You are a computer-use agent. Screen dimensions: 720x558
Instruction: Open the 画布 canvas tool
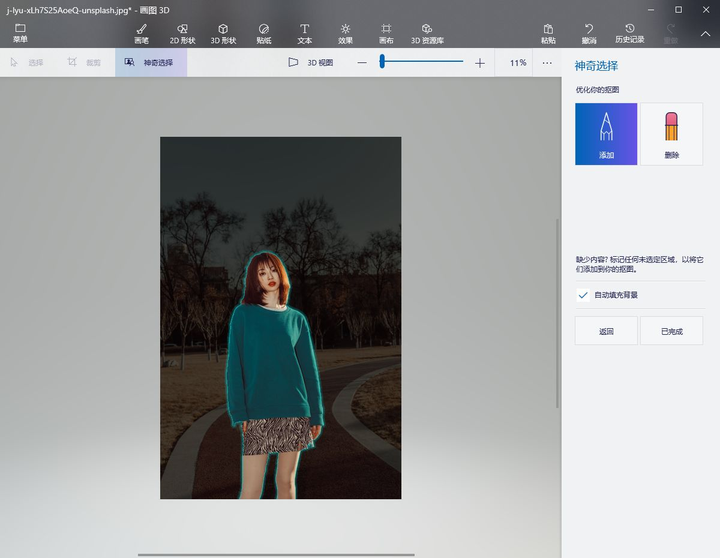(386, 34)
